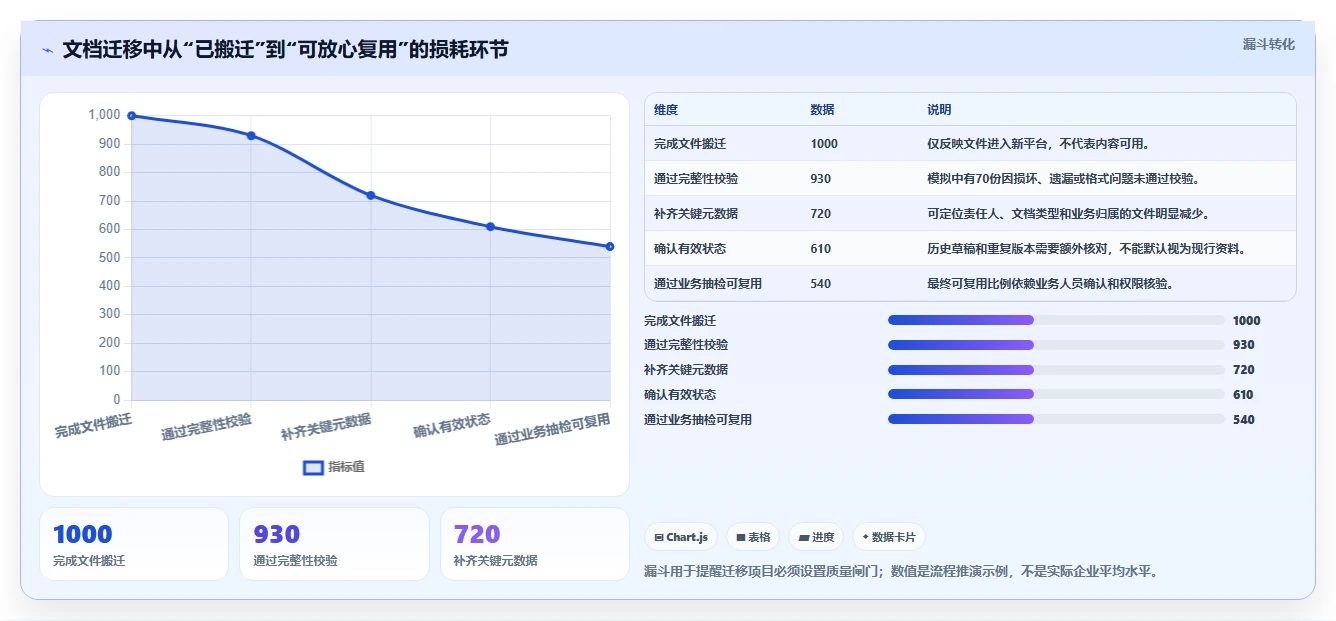The width and height of the screenshot is (1336, 621).
Task: Click the 通过业务抽检可复用 progress bar
Action: click(x=1056, y=419)
